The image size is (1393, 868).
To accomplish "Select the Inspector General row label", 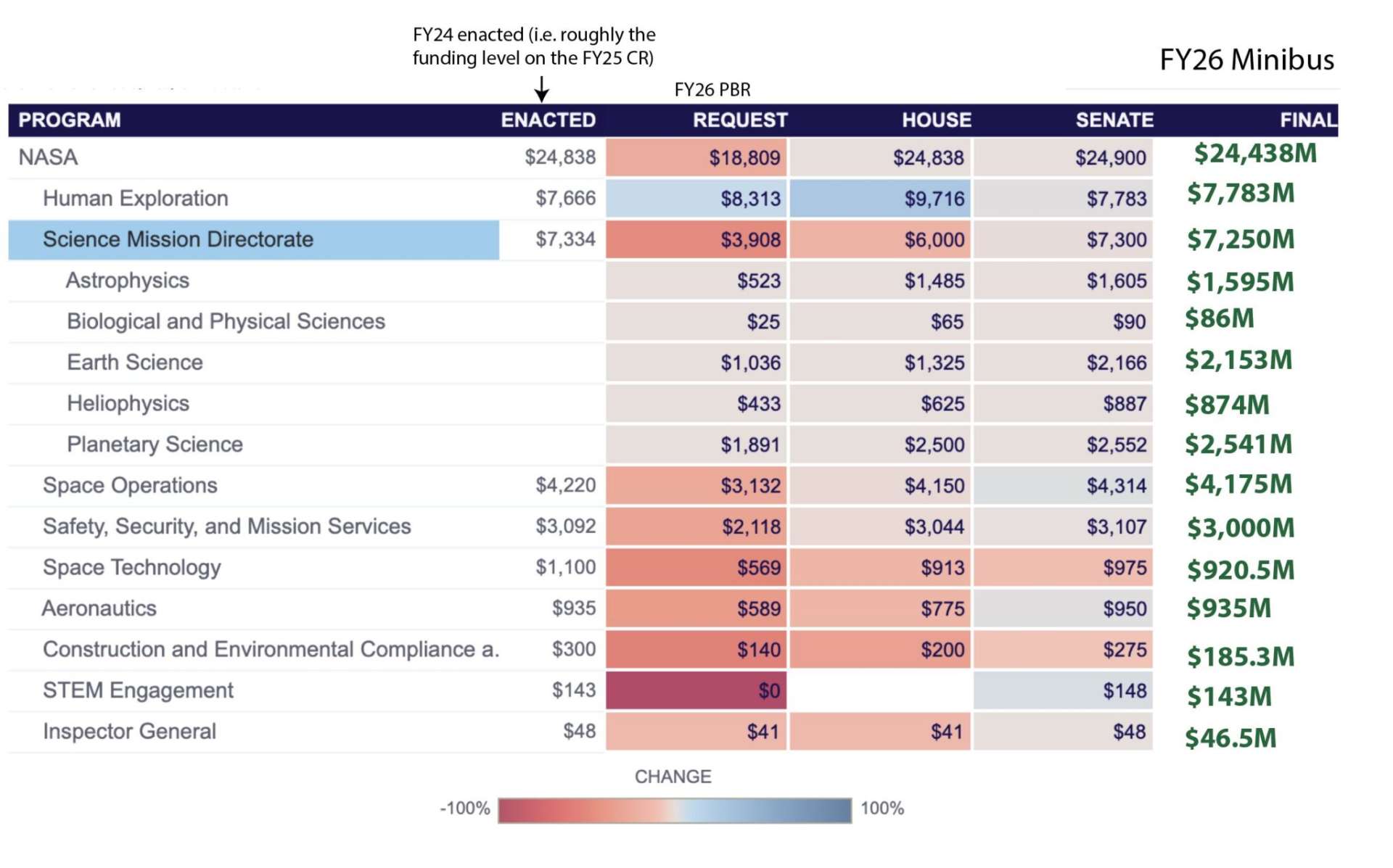I will coord(129,732).
